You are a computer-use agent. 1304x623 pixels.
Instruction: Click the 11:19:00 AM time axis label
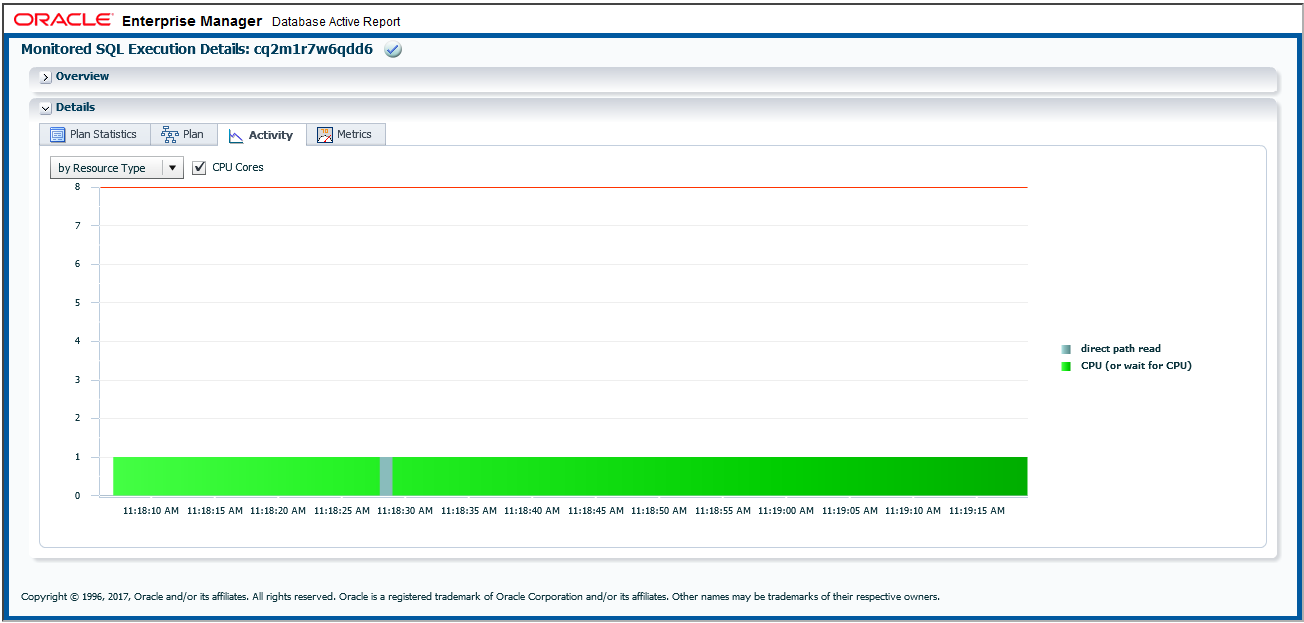(x=786, y=510)
